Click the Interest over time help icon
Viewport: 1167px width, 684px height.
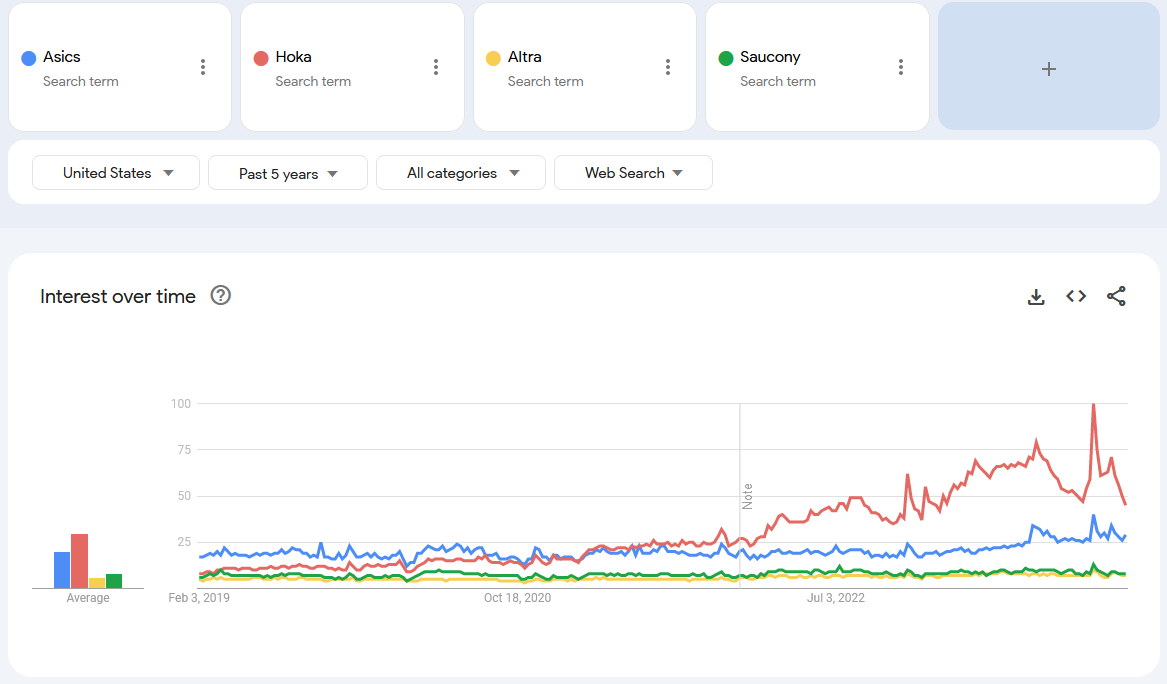220,295
